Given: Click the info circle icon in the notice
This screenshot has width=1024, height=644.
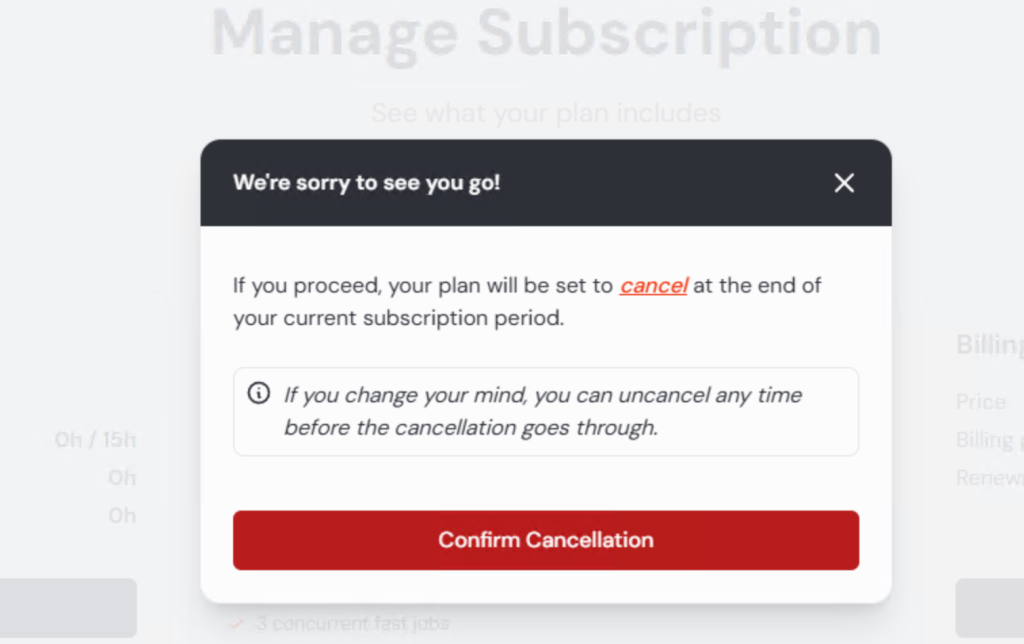Looking at the screenshot, I should point(259,393).
